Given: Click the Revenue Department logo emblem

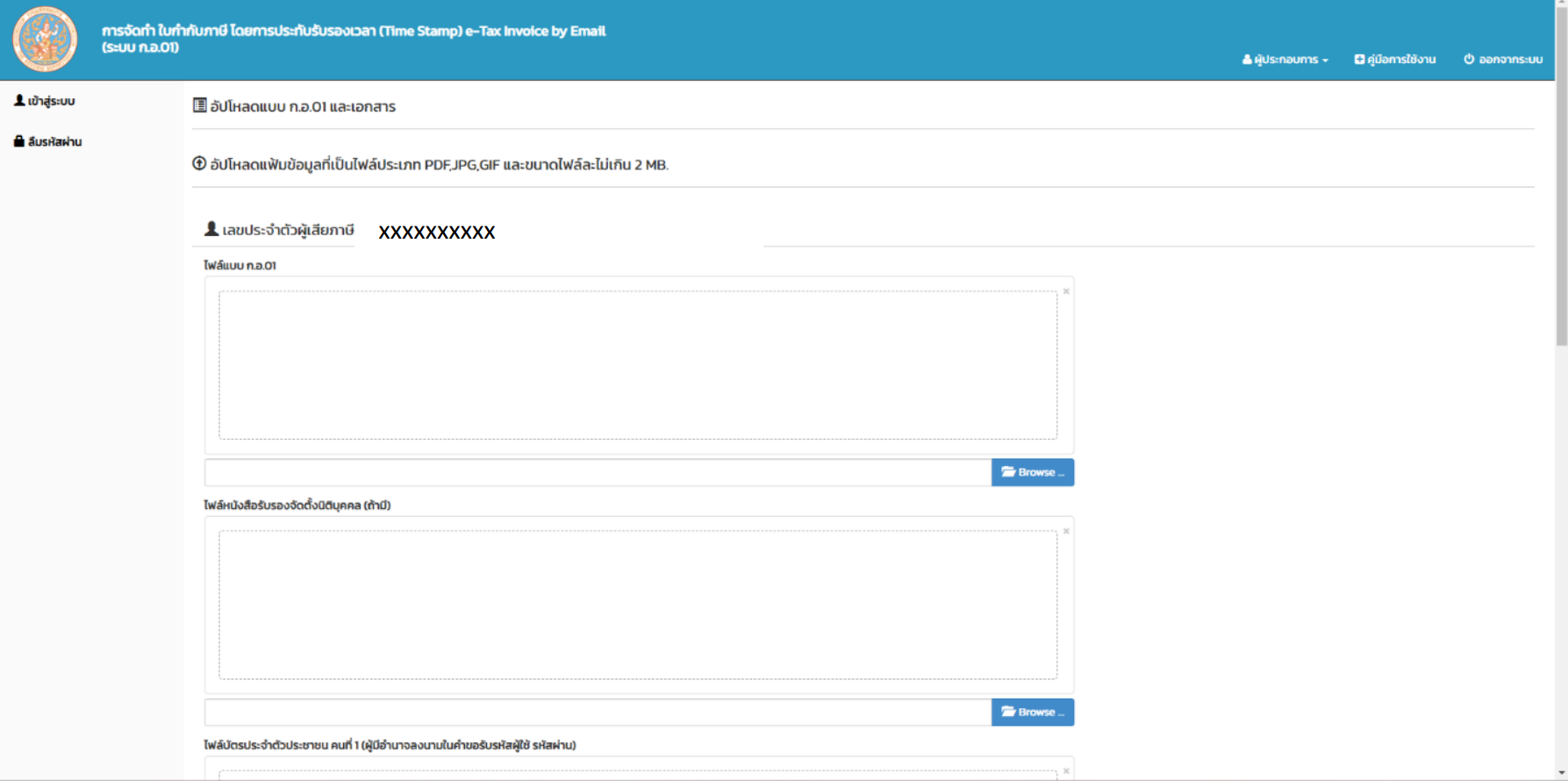Looking at the screenshot, I should click(x=45, y=39).
